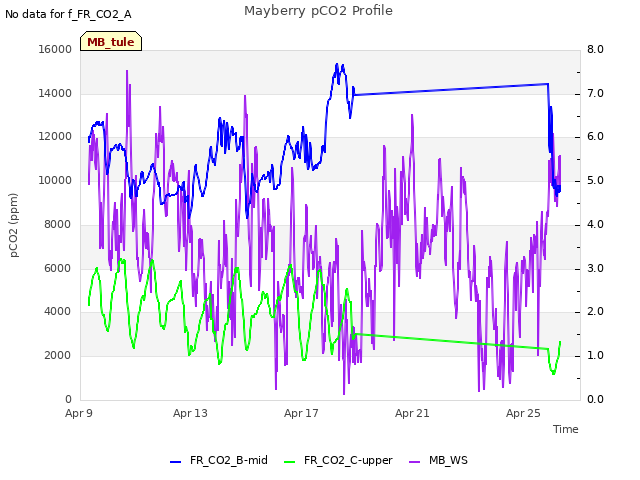Click the MB_tule site label
640x480 pixels.
[x=111, y=42]
